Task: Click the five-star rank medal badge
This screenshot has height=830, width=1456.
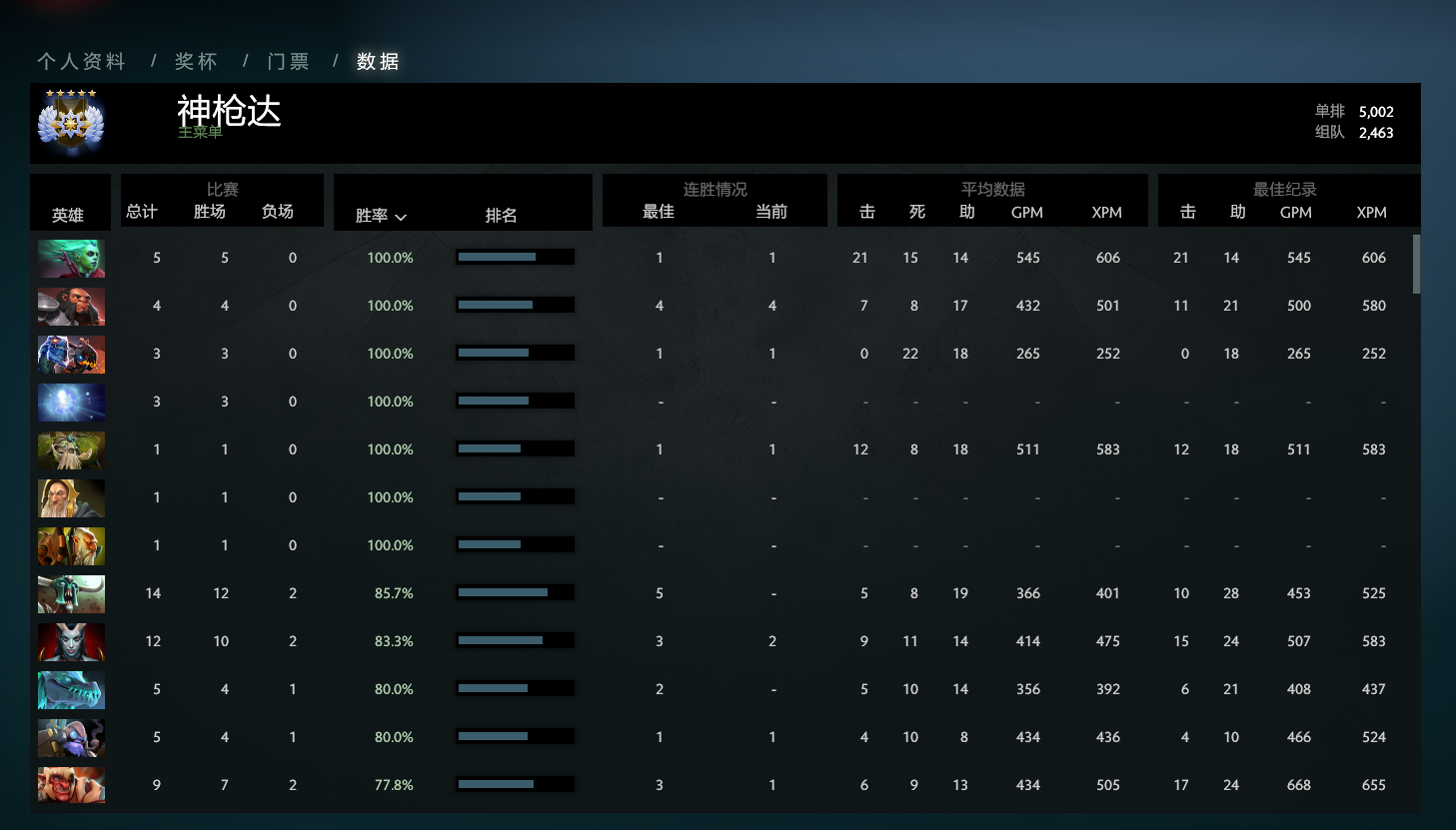Action: (71, 121)
